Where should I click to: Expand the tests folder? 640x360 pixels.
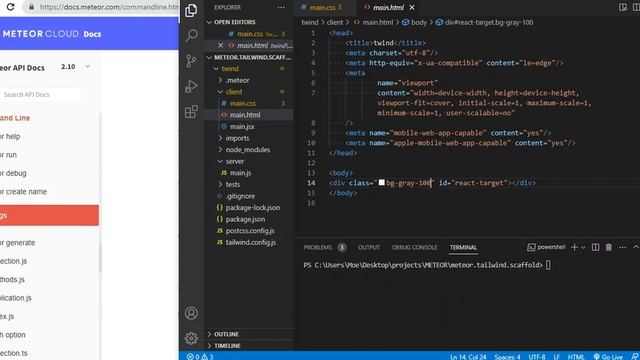click(x=220, y=184)
